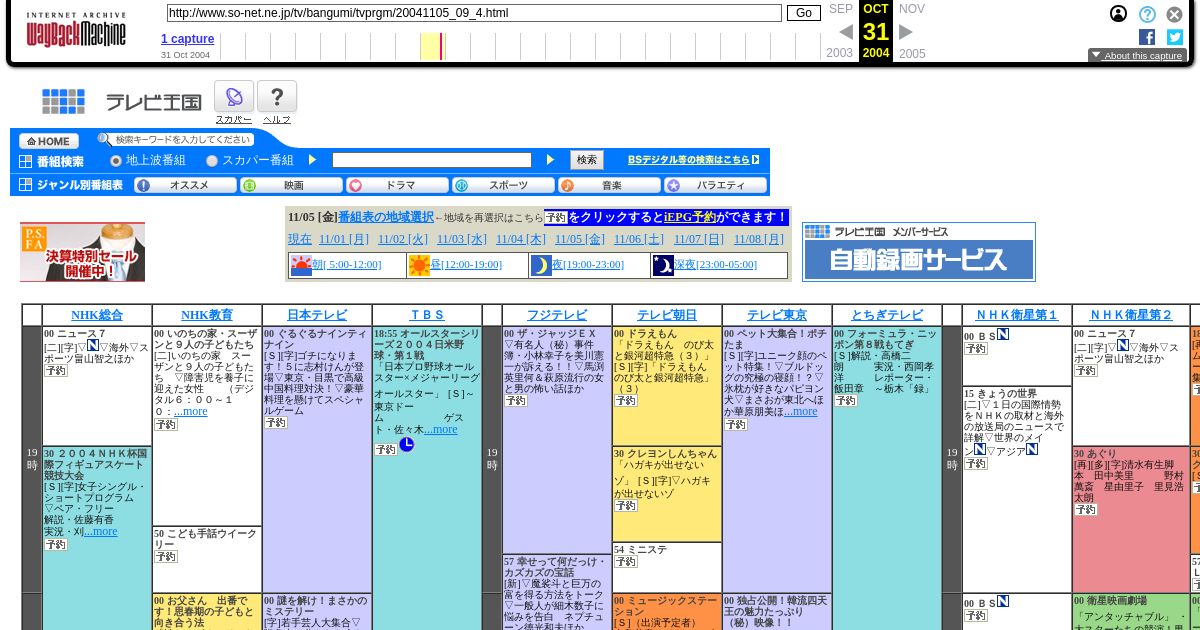Go to next capture arrow

pyautogui.click(x=906, y=32)
